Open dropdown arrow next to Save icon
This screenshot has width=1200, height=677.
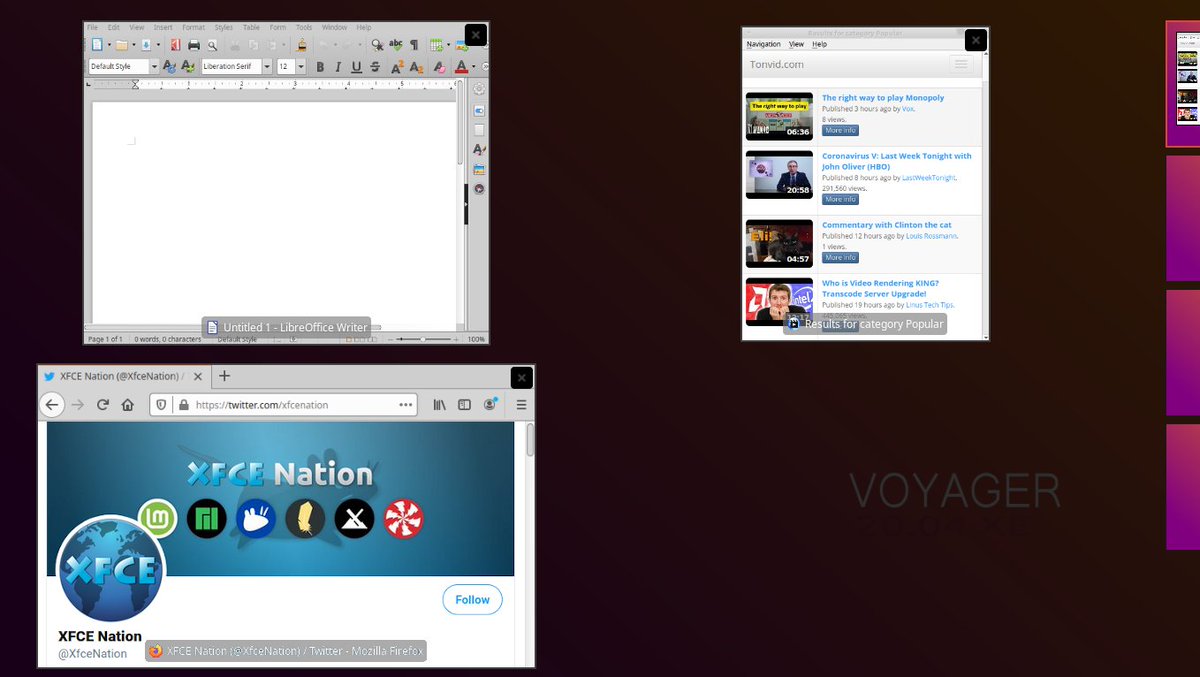tap(158, 45)
